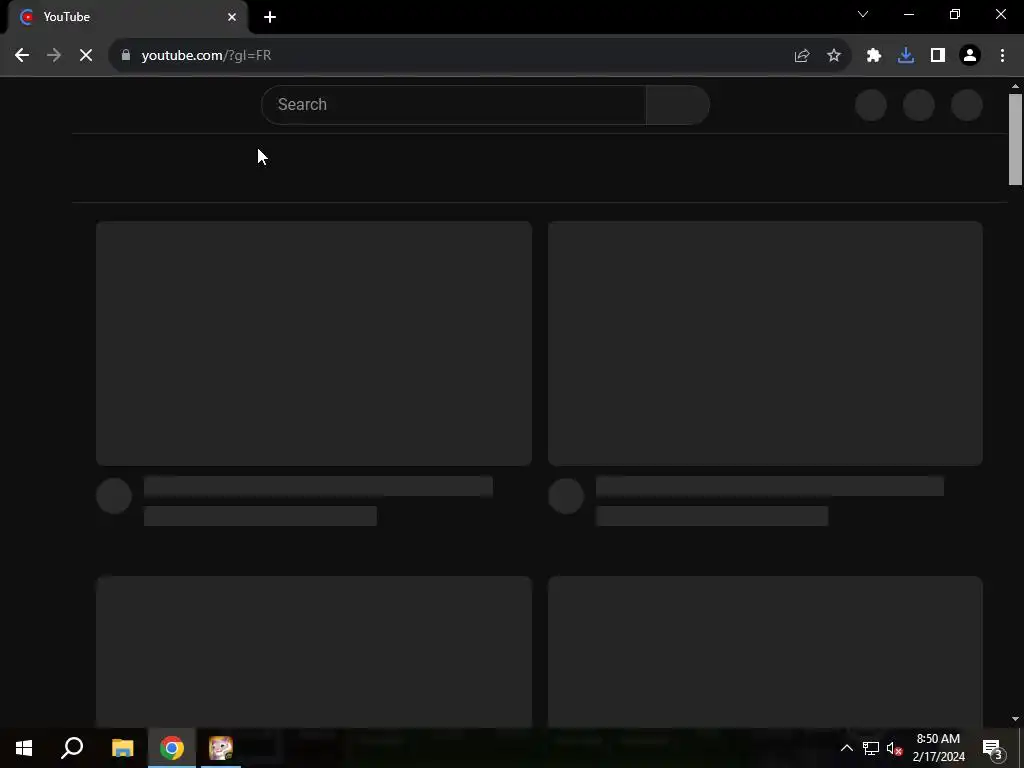Click the page vertical scrollbar thumb

click(x=1015, y=139)
